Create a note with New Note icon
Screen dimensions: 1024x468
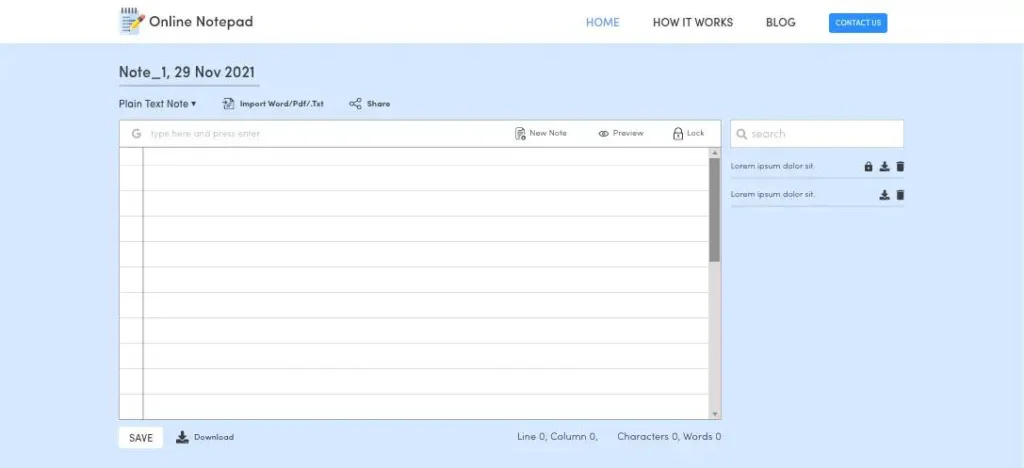click(520, 134)
